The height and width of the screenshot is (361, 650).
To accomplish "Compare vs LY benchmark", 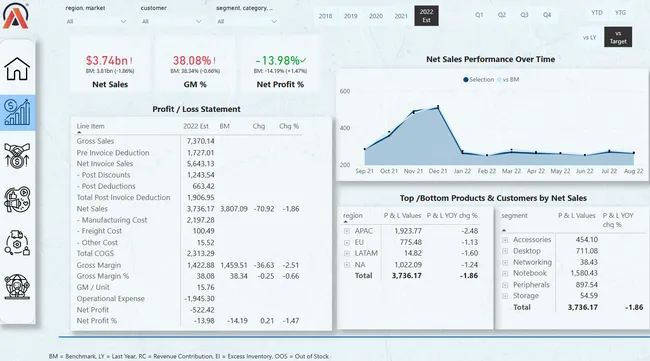I will pyautogui.click(x=589, y=37).
